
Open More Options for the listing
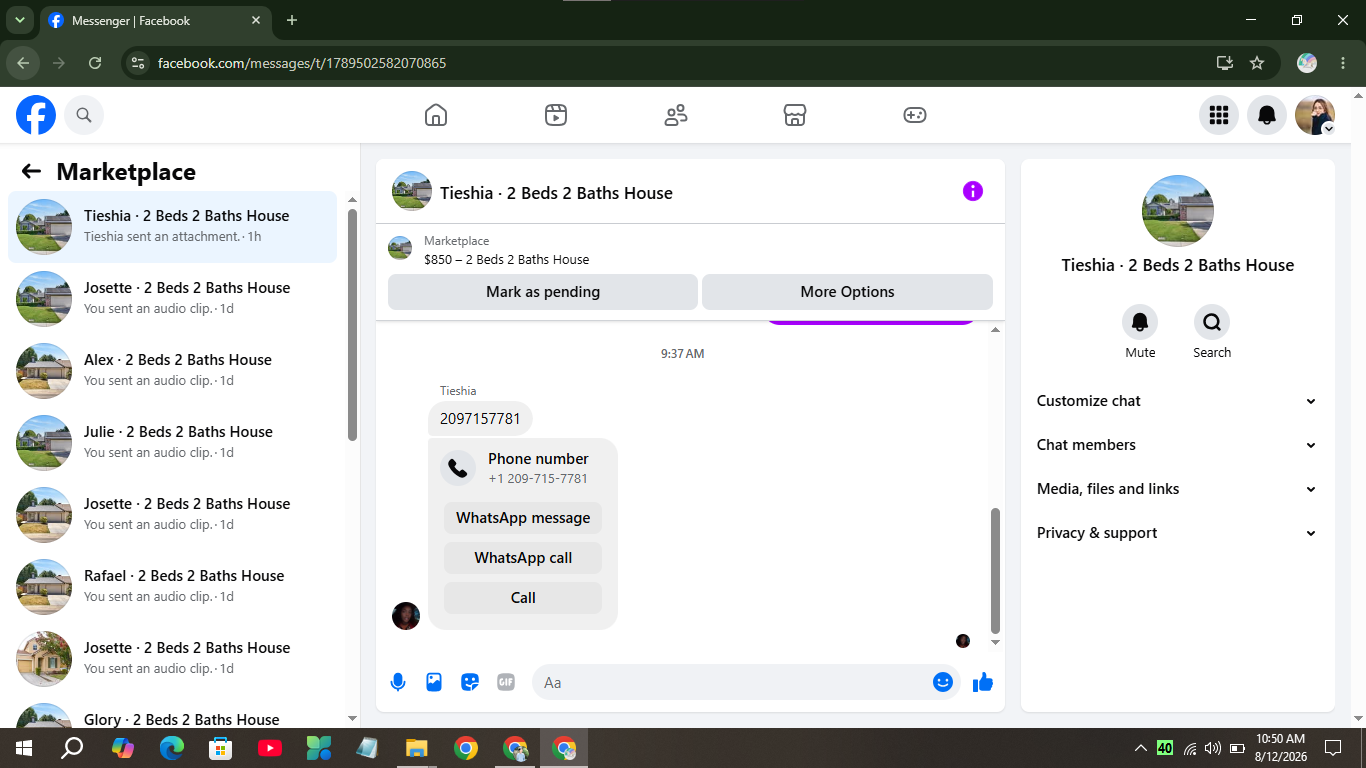click(x=847, y=292)
